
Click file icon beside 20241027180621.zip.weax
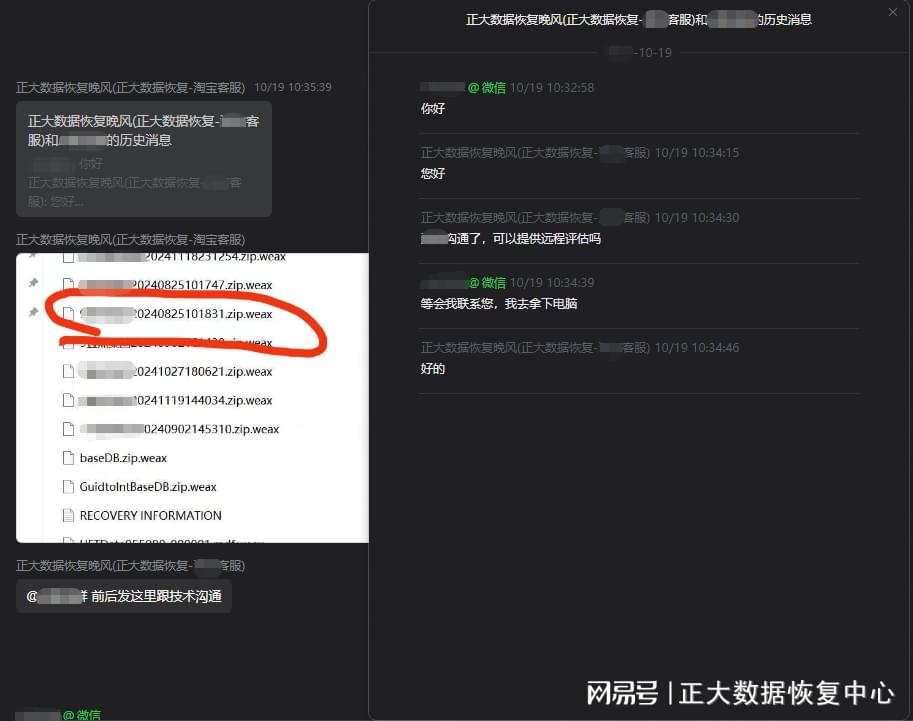pyautogui.click(x=68, y=371)
